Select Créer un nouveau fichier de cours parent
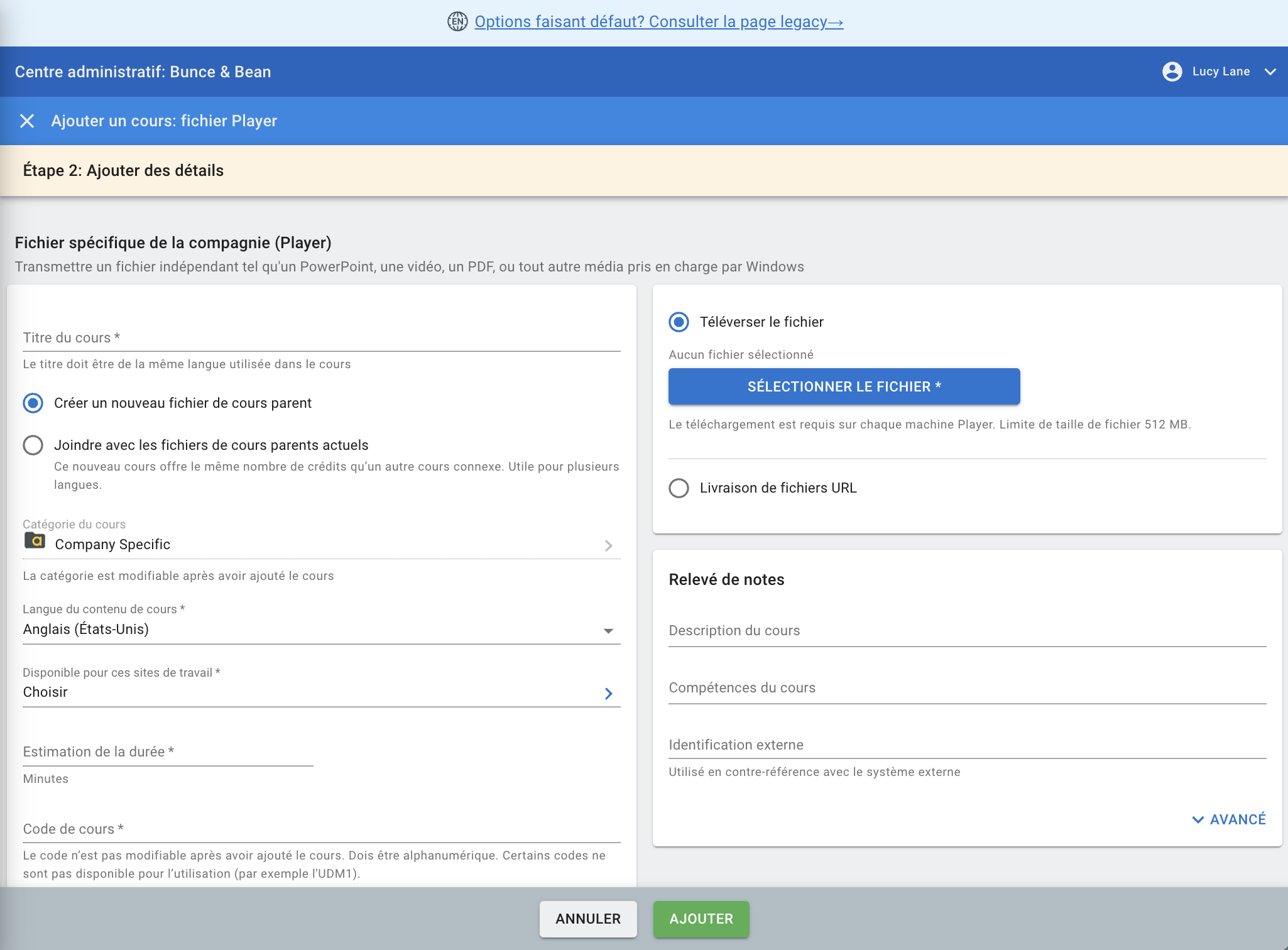Viewport: 1288px width, 950px height. point(33,403)
